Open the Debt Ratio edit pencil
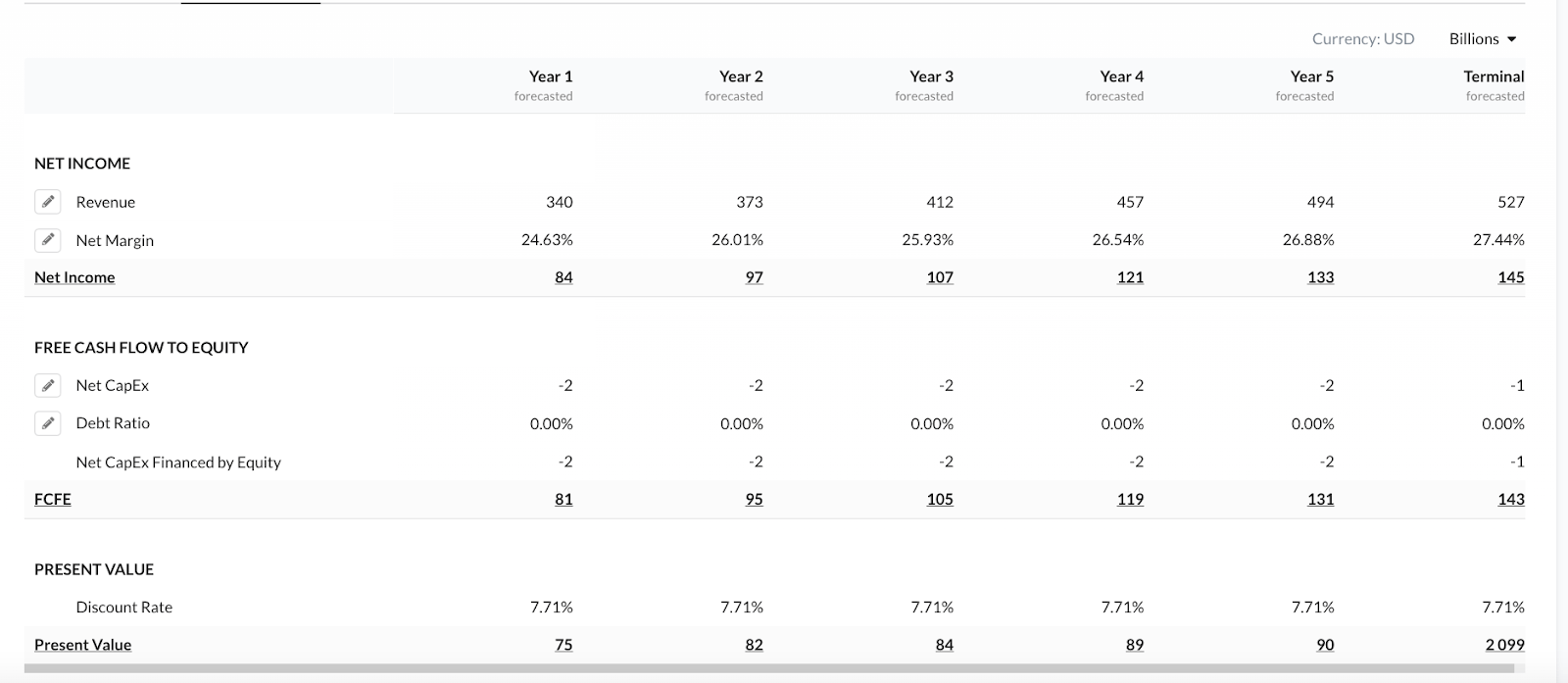The width and height of the screenshot is (1568, 683). tap(48, 423)
